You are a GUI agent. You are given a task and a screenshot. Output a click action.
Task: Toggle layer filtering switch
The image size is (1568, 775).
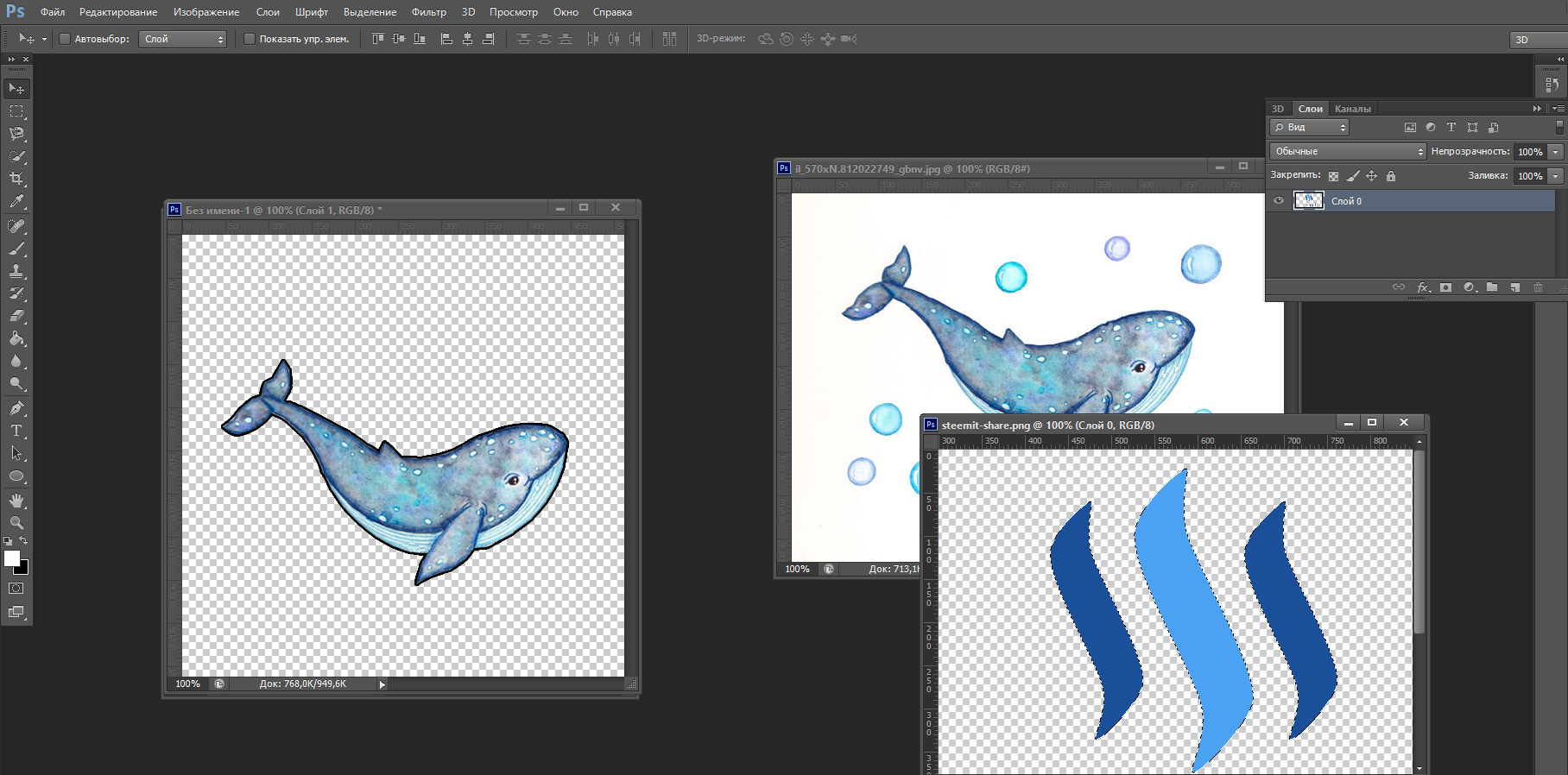coord(1559,127)
